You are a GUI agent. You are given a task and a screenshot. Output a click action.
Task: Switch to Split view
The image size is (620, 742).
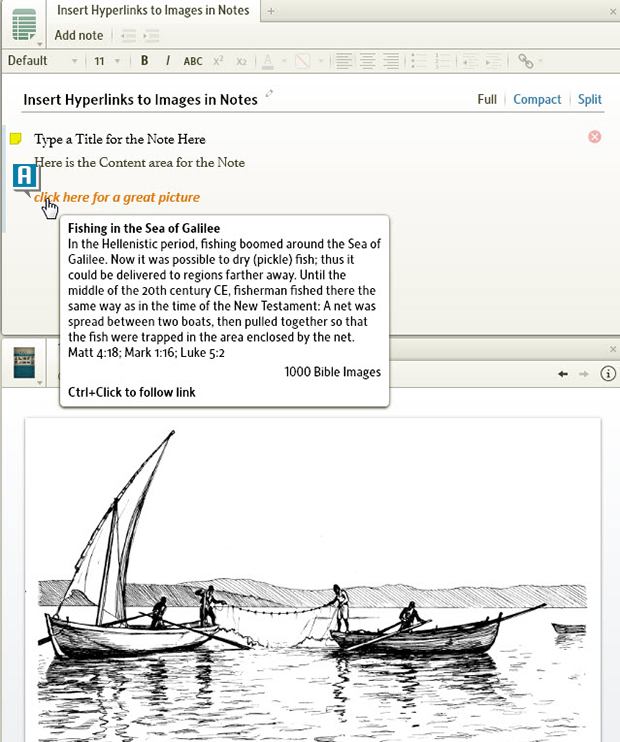590,99
